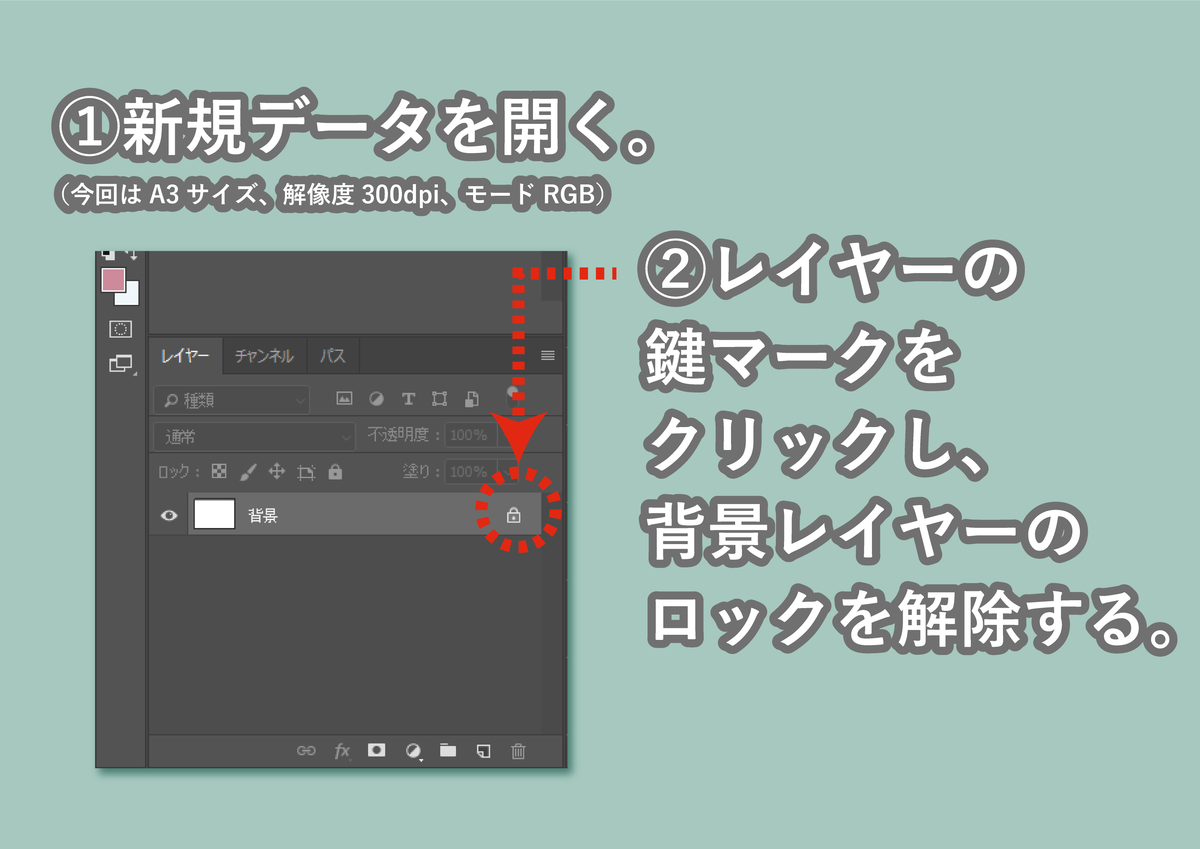
Task: Open the 通常 blend mode dropdown
Action: 254,436
